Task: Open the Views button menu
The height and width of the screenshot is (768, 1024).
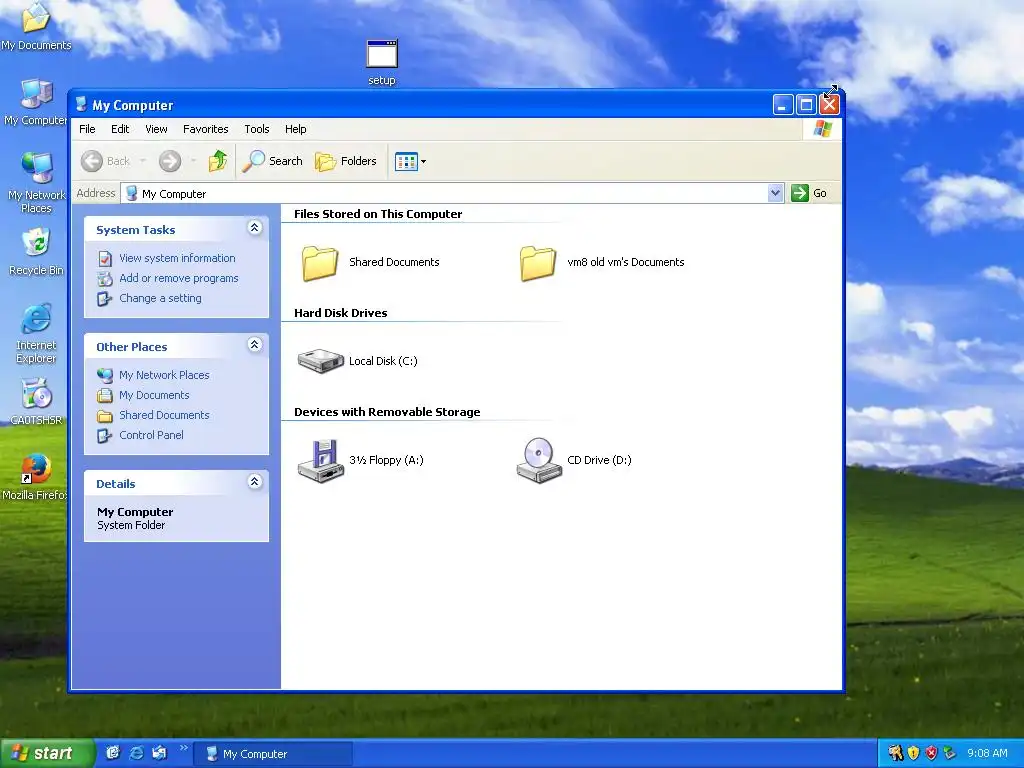Action: click(x=411, y=161)
